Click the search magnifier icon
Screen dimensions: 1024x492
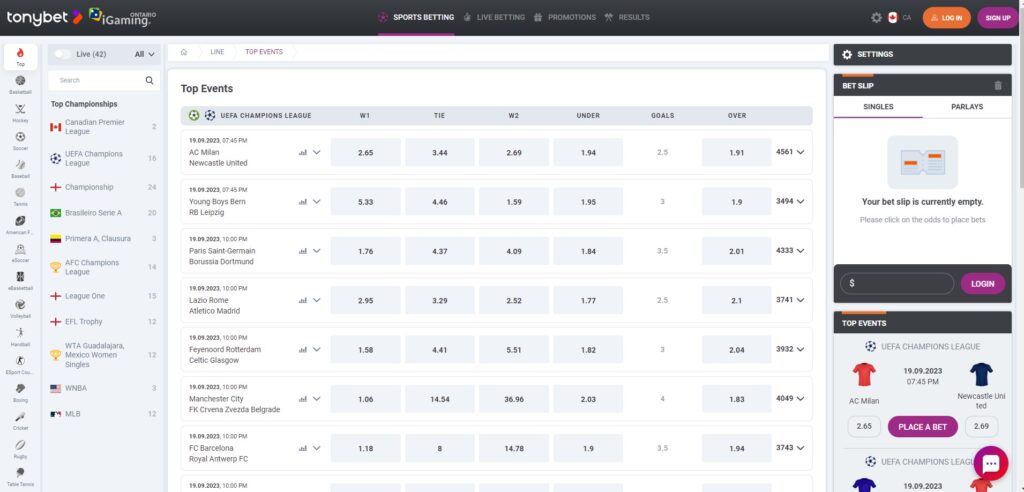149,80
